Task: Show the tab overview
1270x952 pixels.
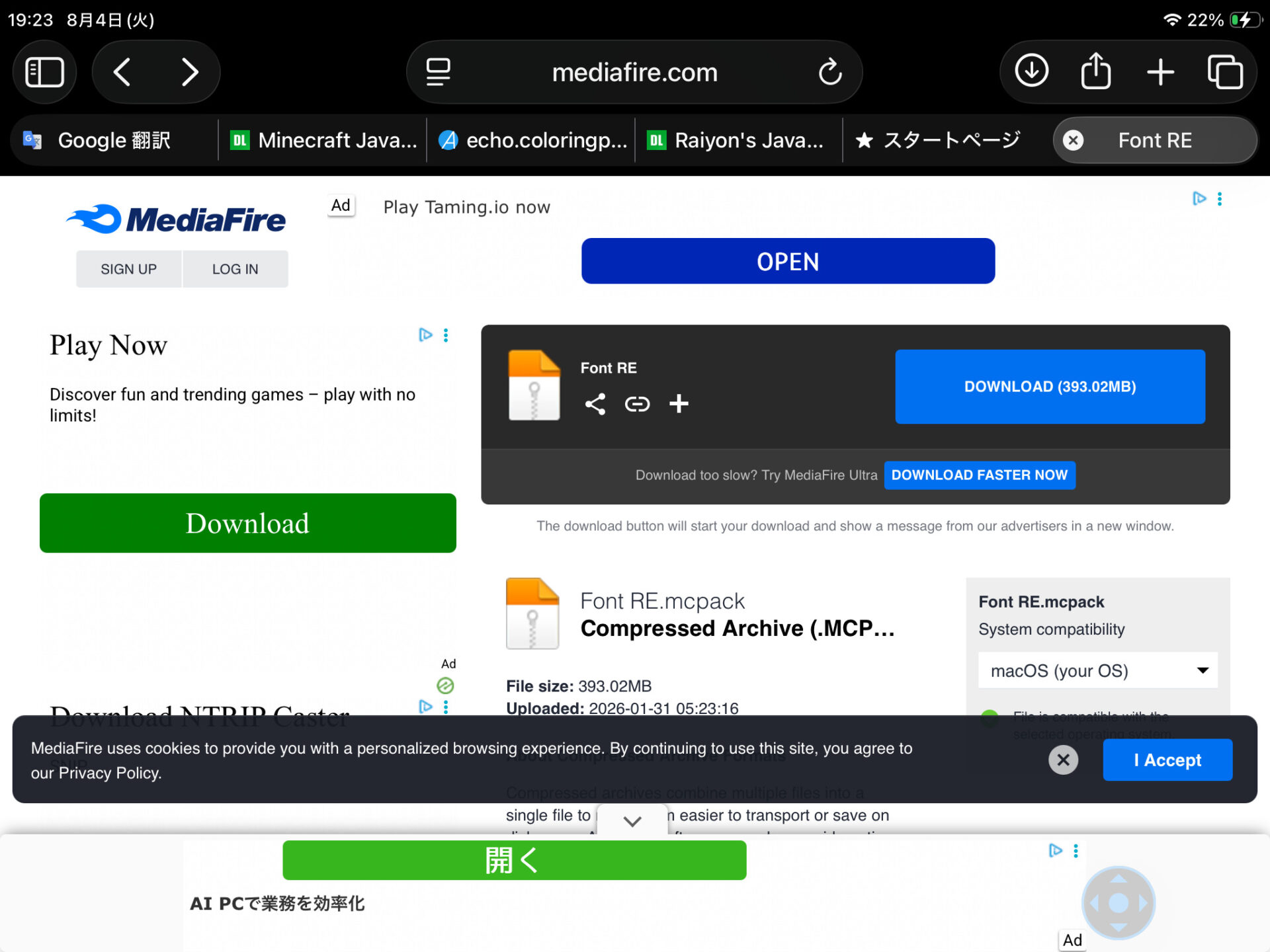Action: [x=1225, y=72]
